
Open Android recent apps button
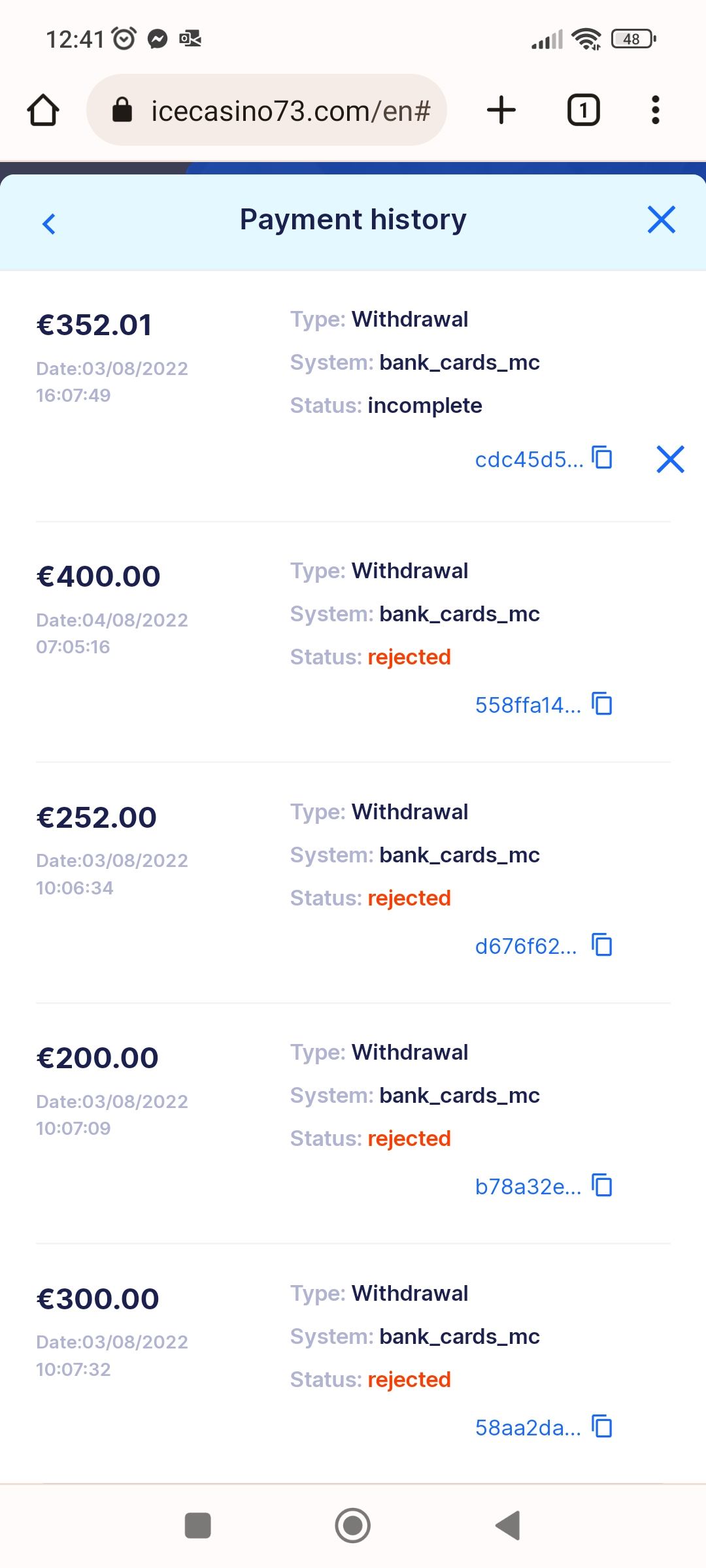[x=198, y=1526]
